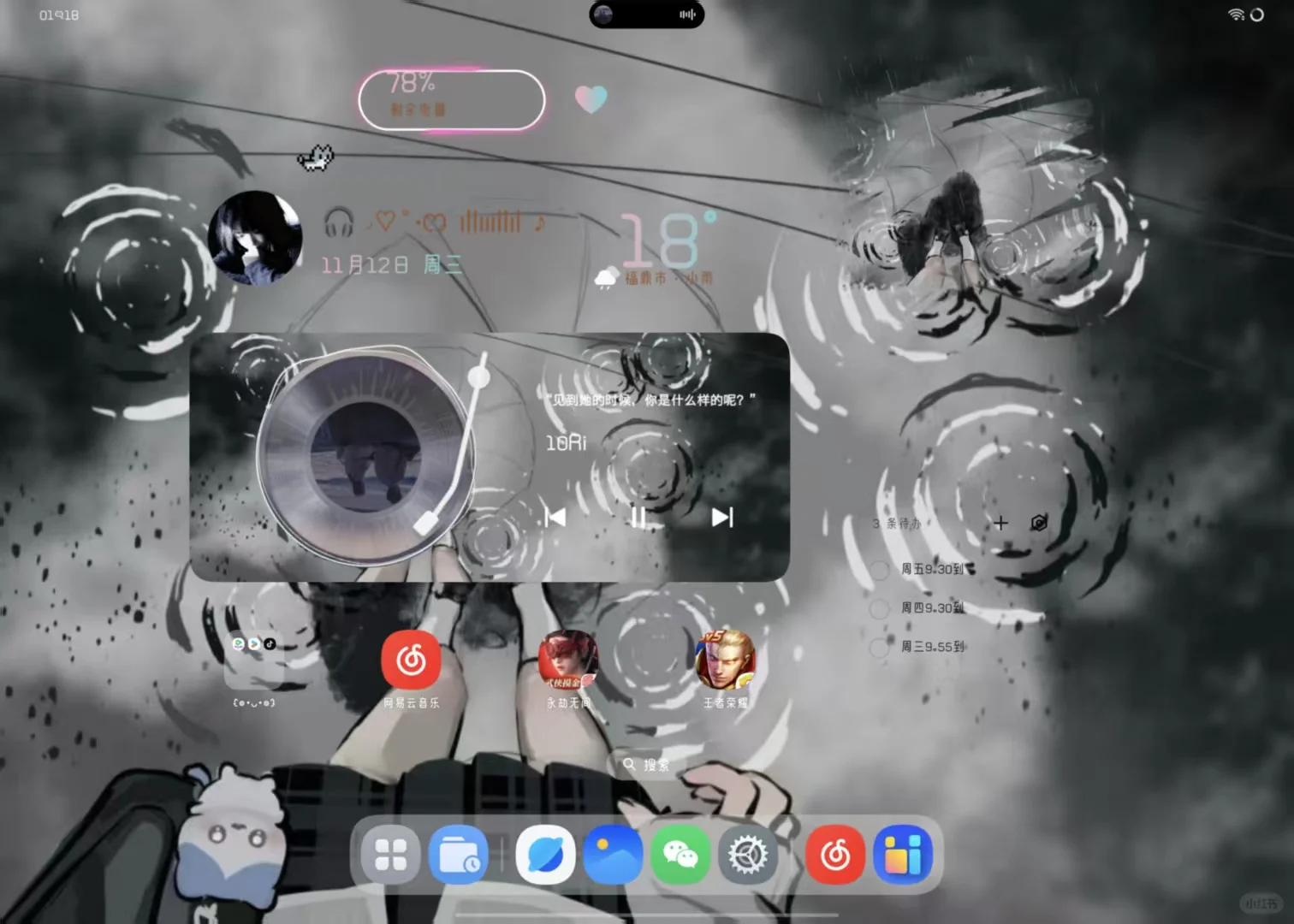Image resolution: width=1294 pixels, height=924 pixels.
Task: Launch WeChat from the dock
Action: pos(680,855)
